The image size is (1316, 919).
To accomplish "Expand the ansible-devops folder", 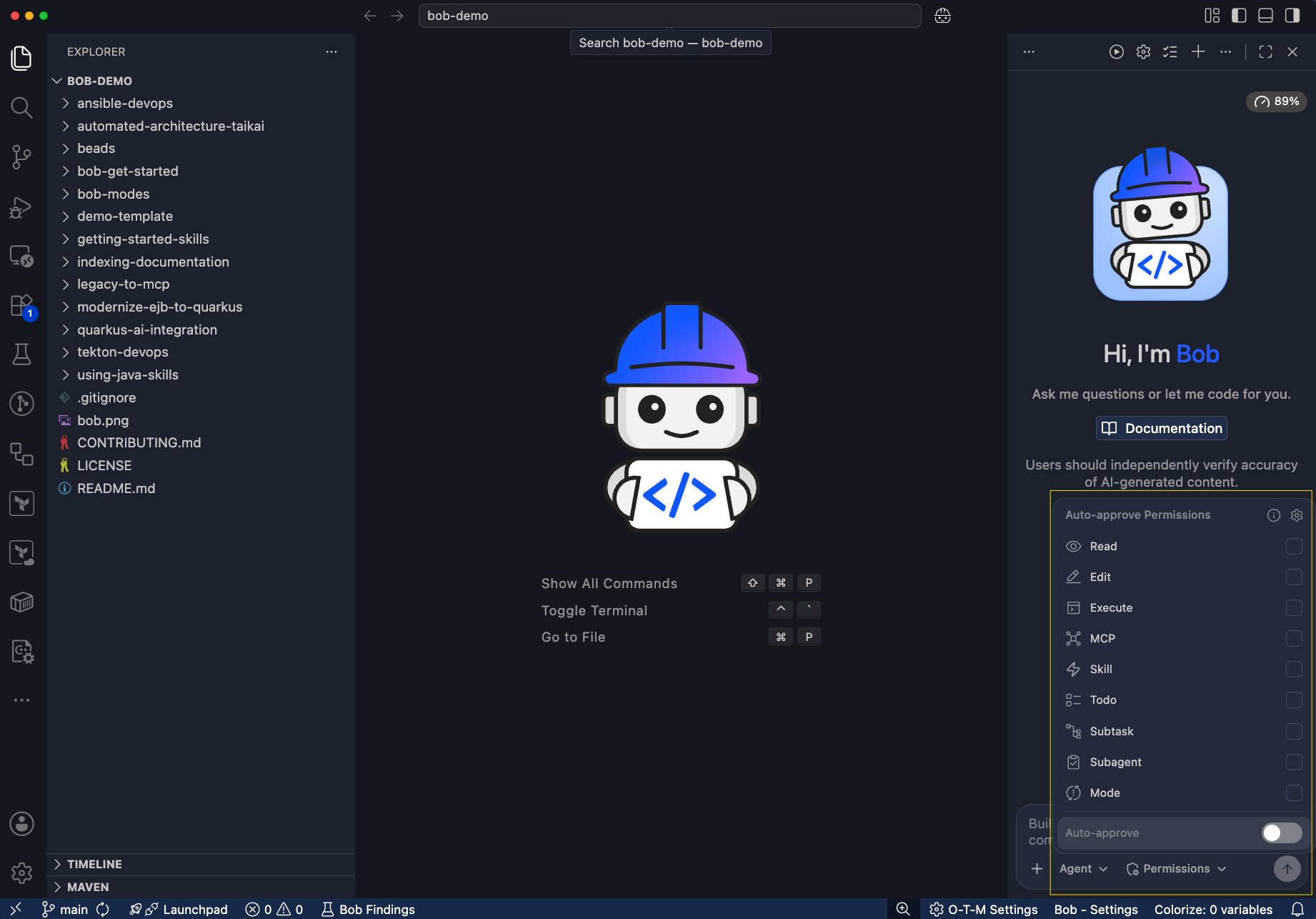I will [201, 104].
